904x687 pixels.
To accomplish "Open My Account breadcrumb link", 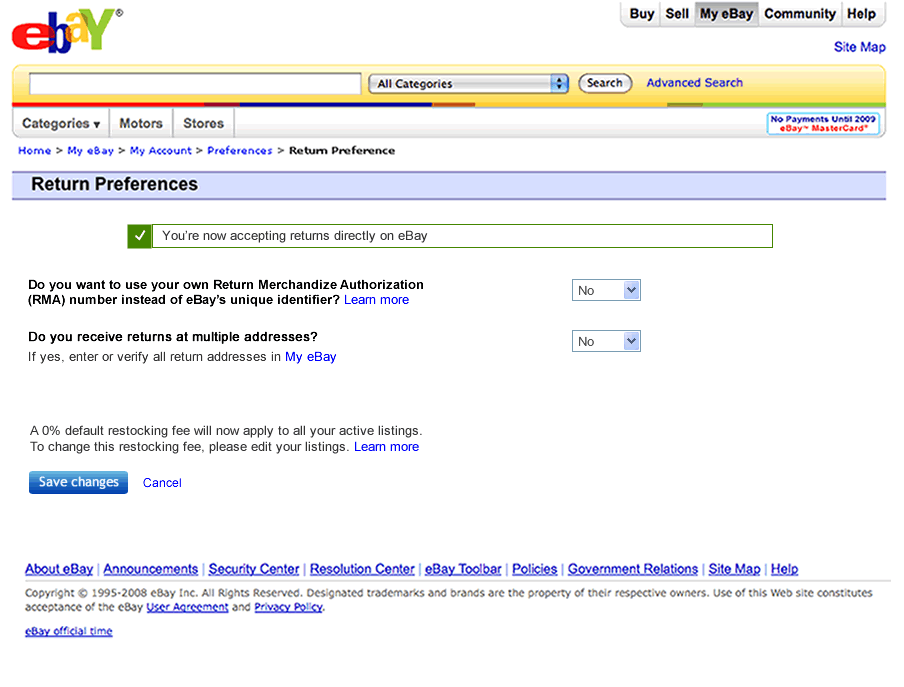I will pyautogui.click(x=160, y=150).
